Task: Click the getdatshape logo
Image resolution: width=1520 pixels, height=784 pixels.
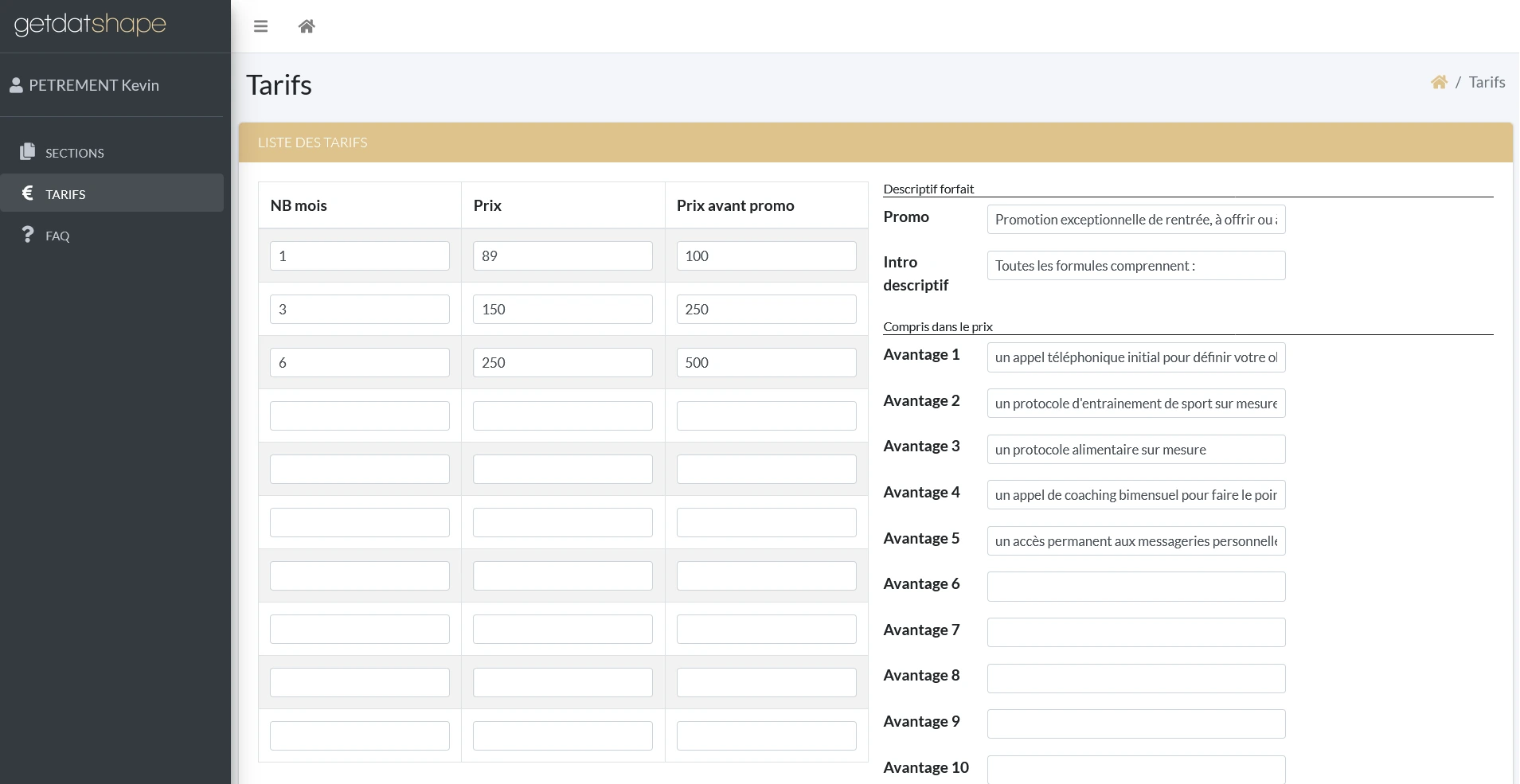Action: click(x=90, y=25)
